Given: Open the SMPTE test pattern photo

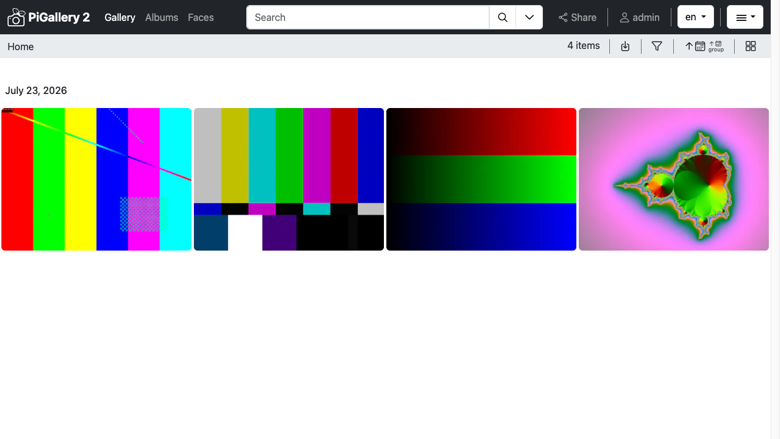Looking at the screenshot, I should (289, 179).
